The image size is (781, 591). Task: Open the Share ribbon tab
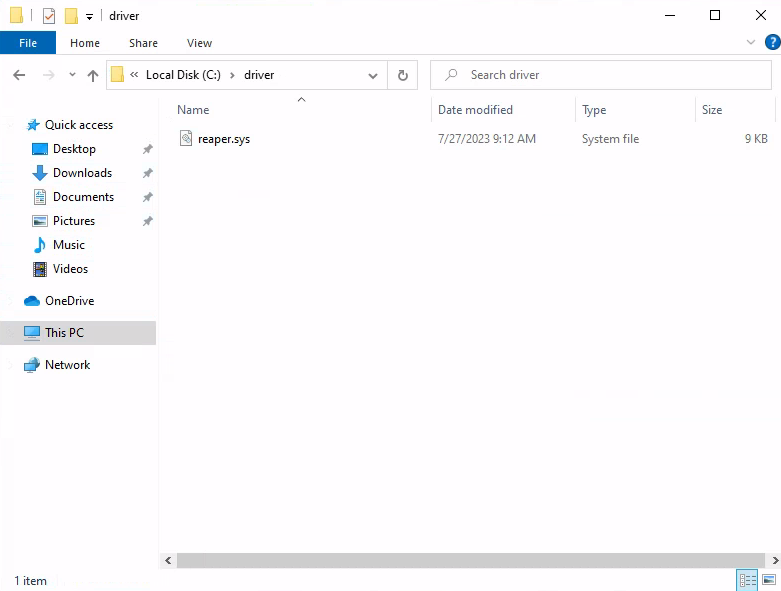[143, 43]
